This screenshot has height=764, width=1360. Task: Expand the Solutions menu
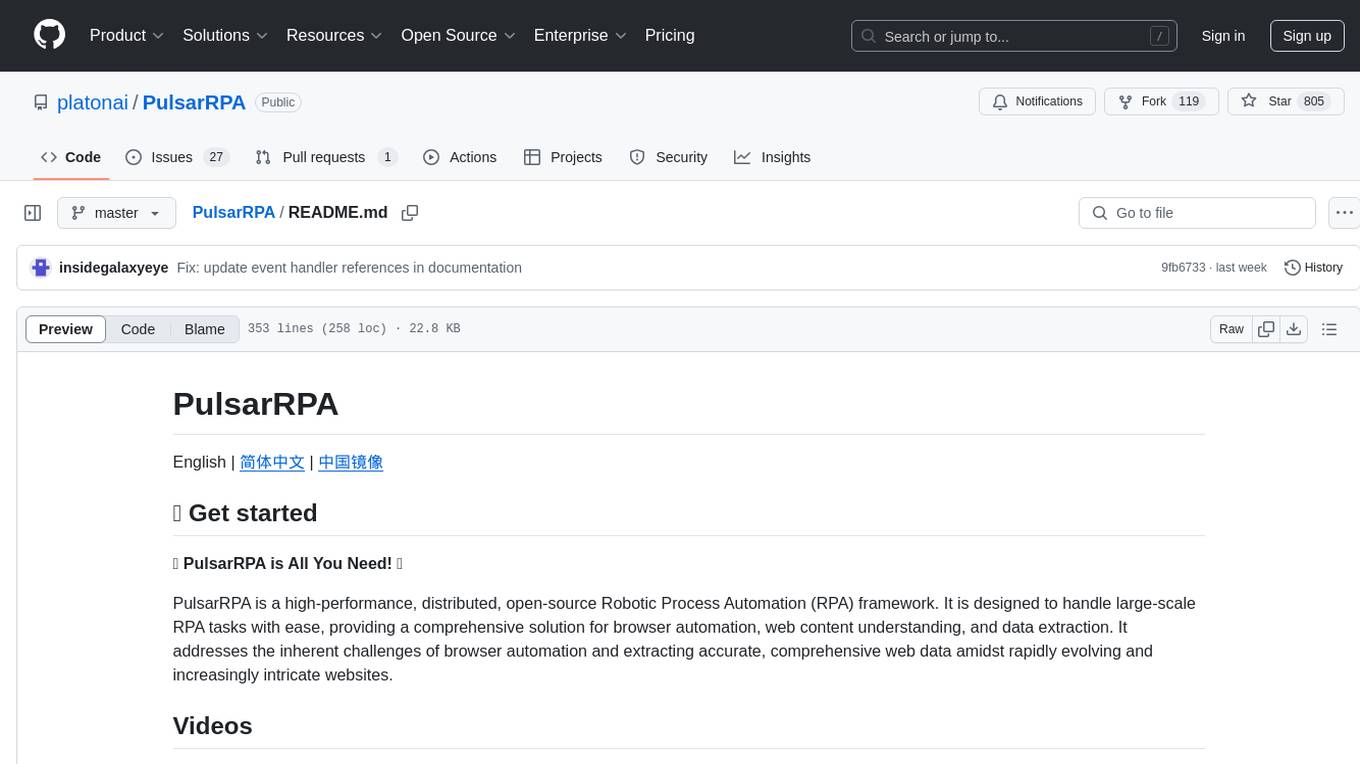[226, 35]
